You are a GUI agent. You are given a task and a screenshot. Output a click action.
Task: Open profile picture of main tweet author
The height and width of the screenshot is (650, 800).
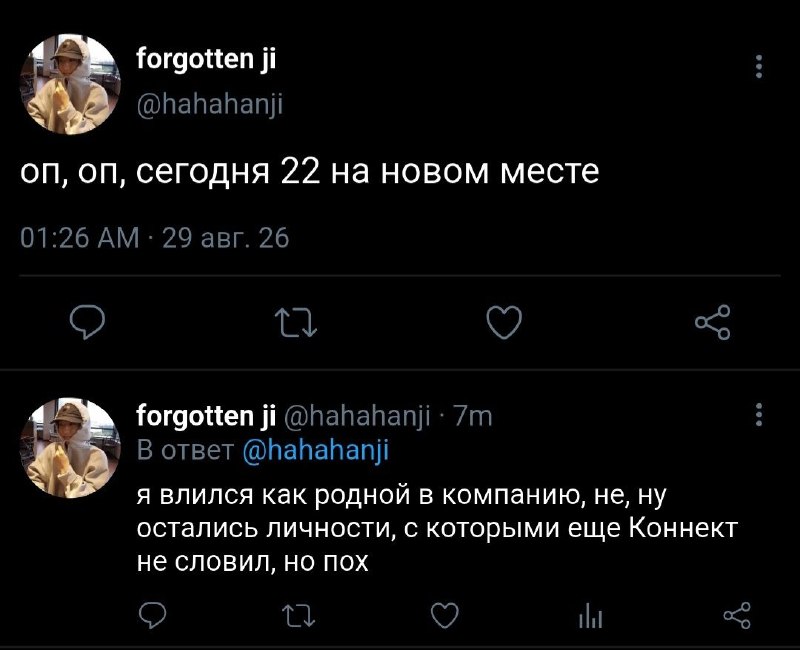(x=70, y=85)
